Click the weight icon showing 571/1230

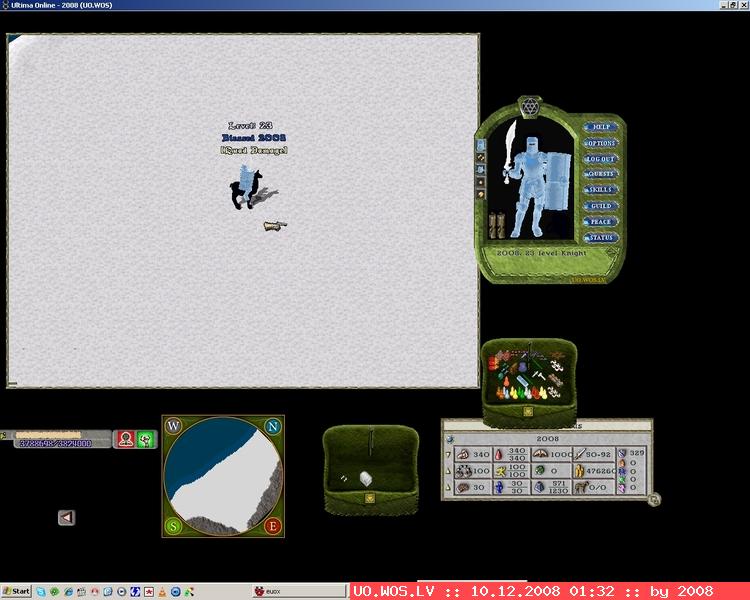(540, 487)
